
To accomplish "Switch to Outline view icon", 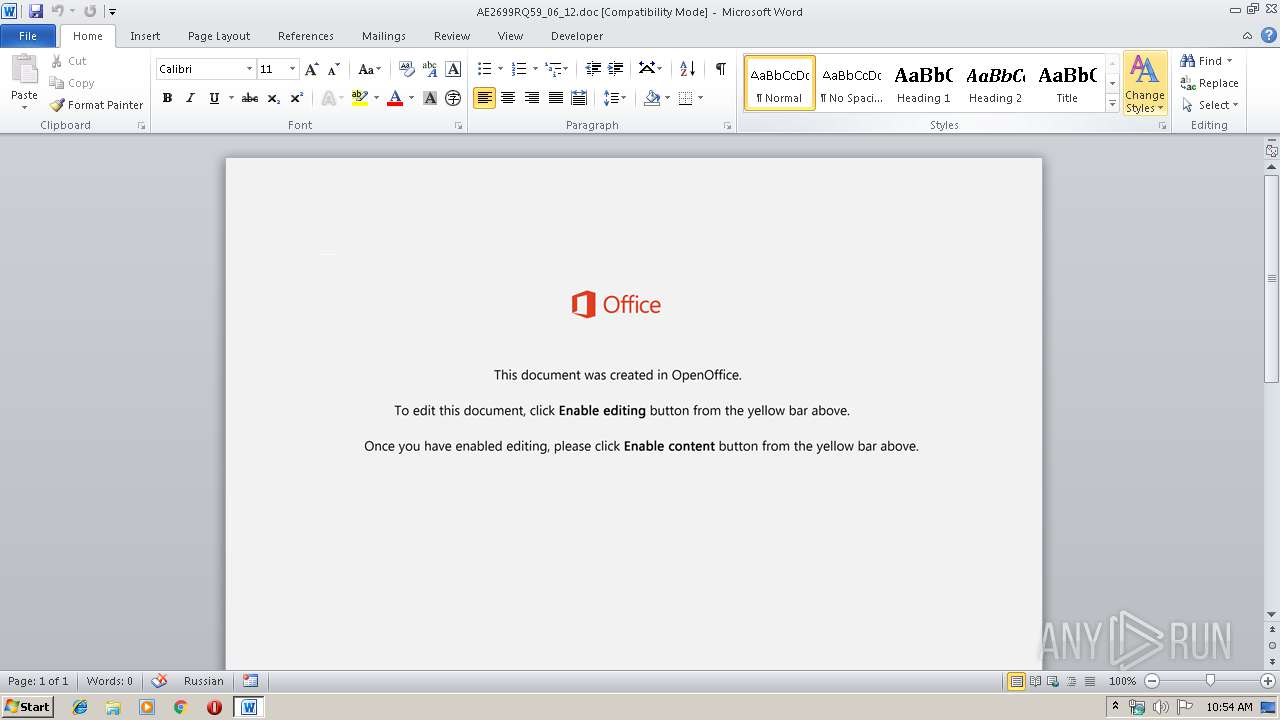I will 1070,681.
